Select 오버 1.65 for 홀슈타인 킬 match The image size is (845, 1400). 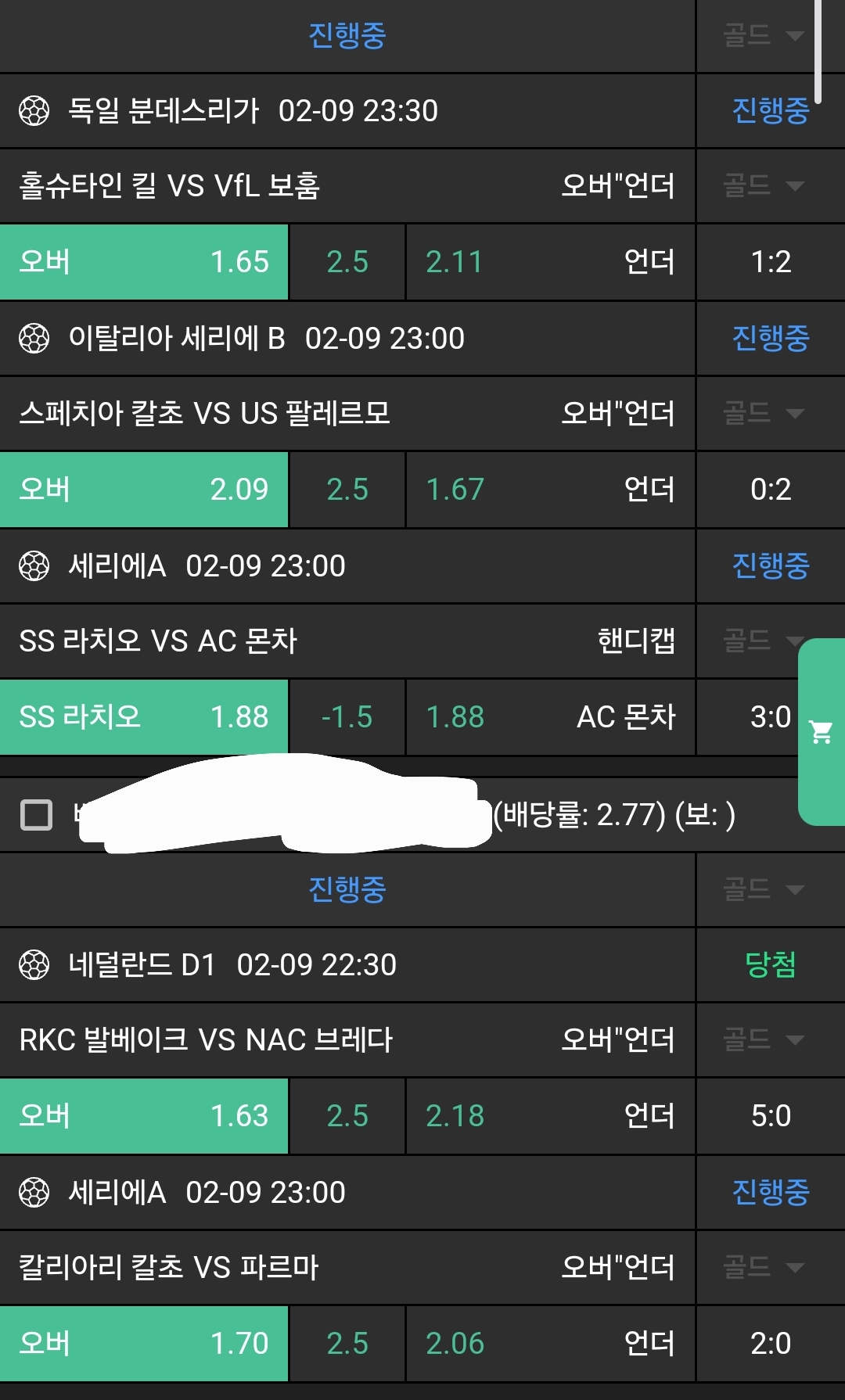pyautogui.click(x=144, y=262)
